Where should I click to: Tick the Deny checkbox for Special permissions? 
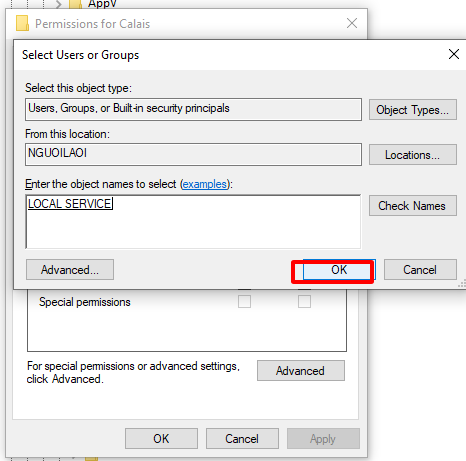304,301
